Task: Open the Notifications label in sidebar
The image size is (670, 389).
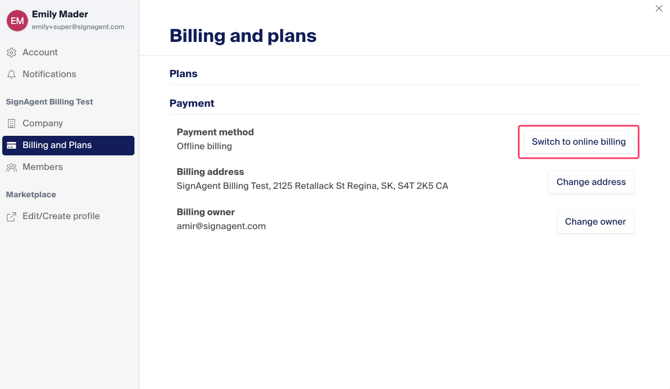Action: click(49, 74)
